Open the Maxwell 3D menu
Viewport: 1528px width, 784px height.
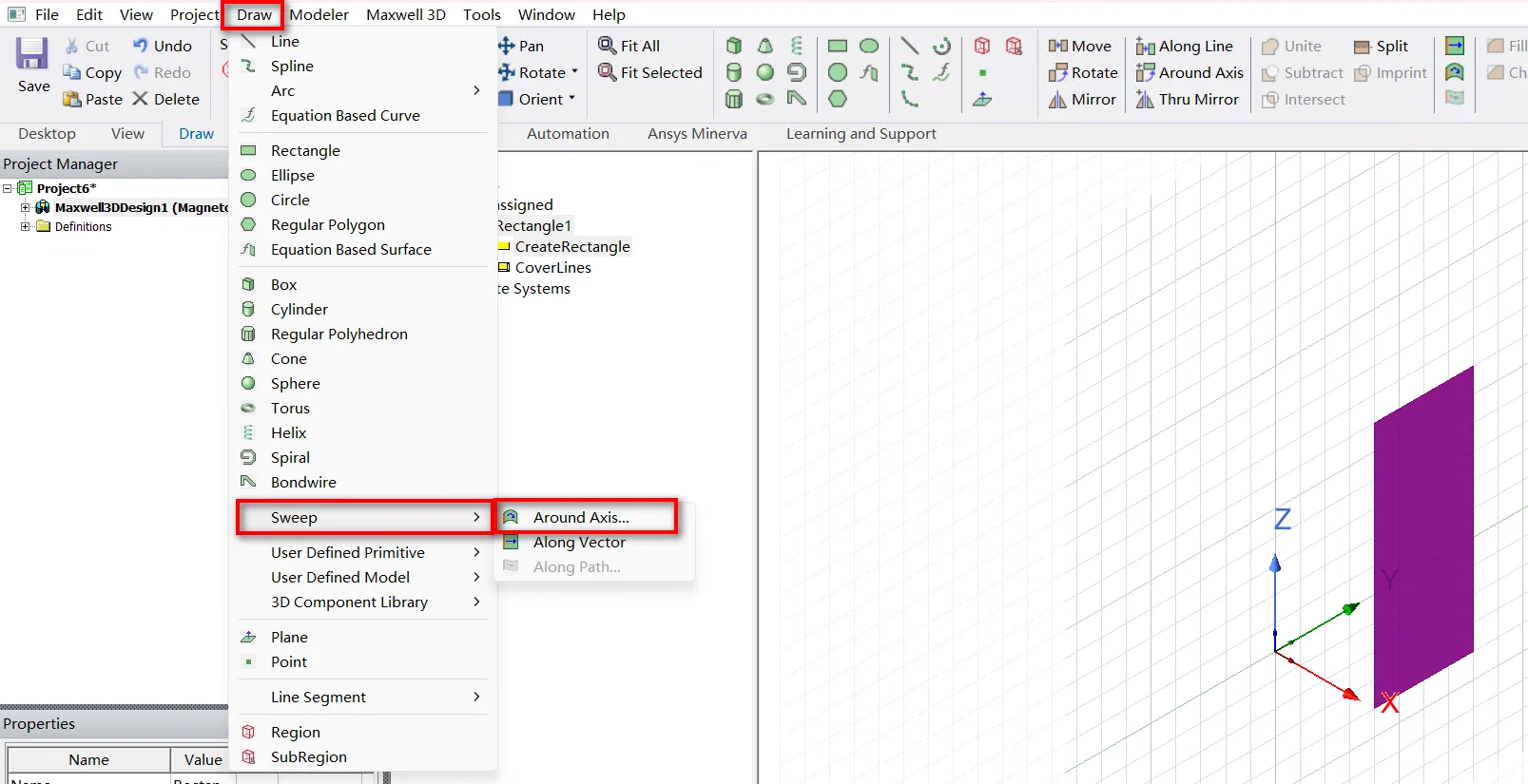pyautogui.click(x=406, y=14)
